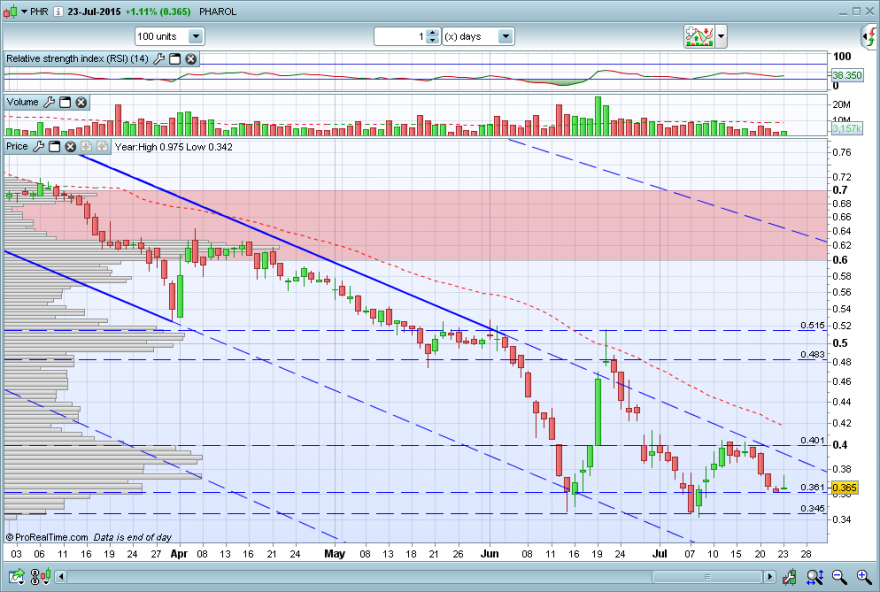Open the (x) days period dropdown
This screenshot has height=592, width=880.
(478, 36)
